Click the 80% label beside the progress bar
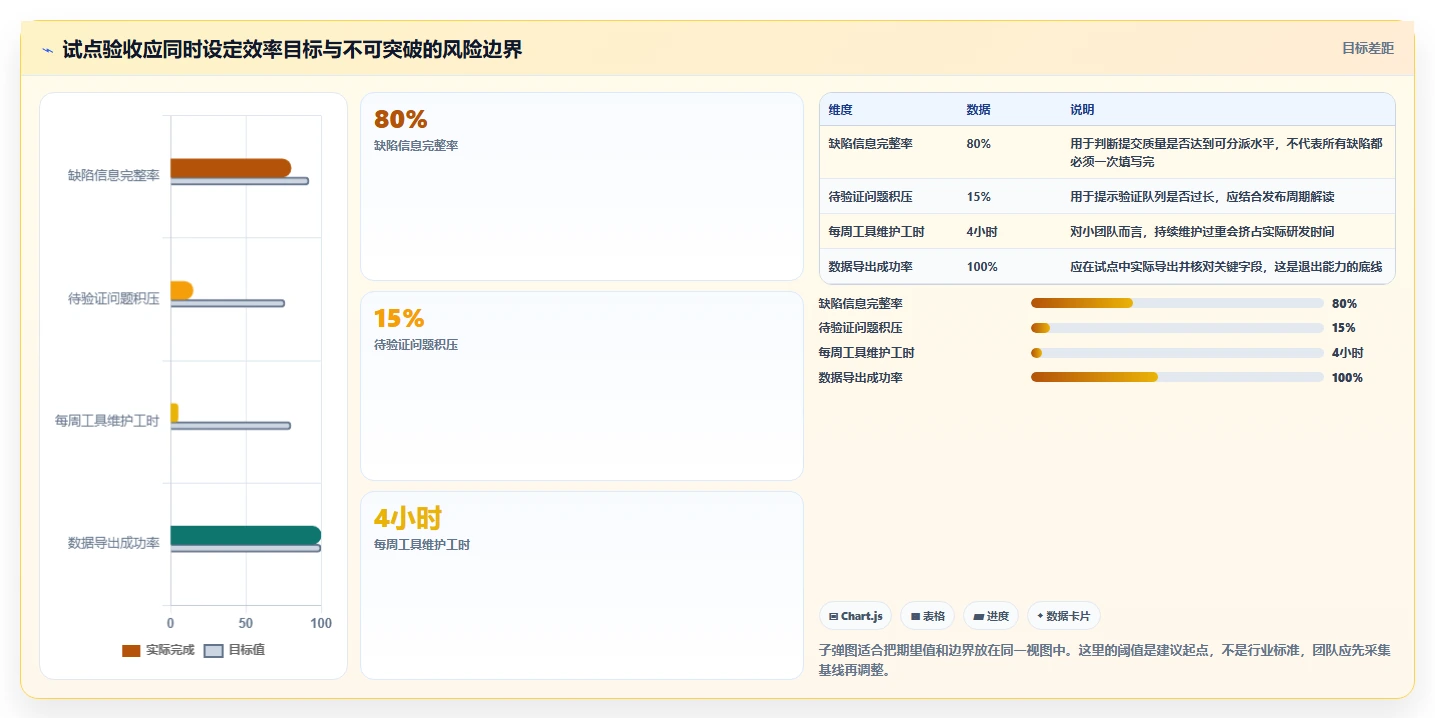The width and height of the screenshot is (1435, 718). 1344,303
